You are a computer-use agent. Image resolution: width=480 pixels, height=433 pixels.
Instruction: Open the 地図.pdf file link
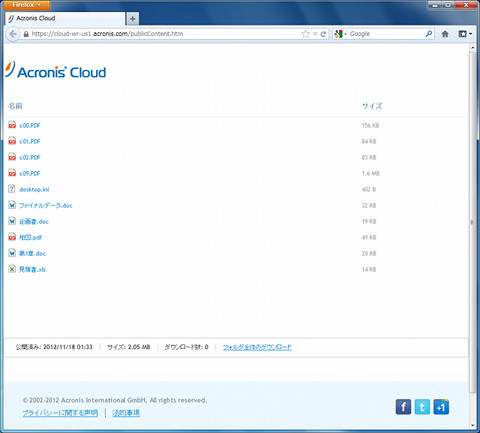[30, 238]
